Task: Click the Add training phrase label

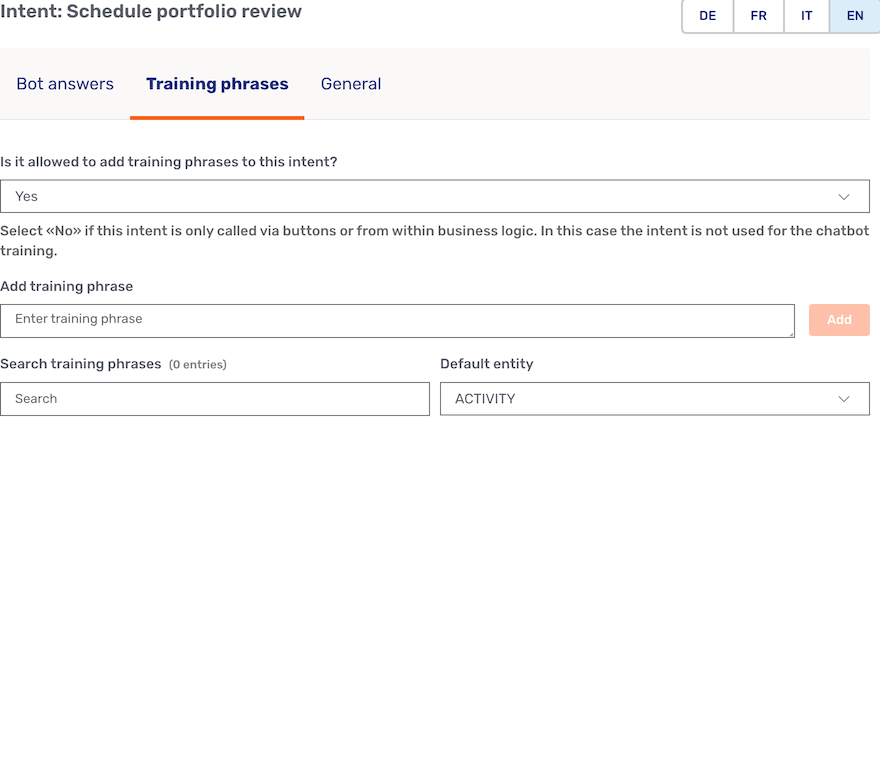Action: tap(67, 286)
